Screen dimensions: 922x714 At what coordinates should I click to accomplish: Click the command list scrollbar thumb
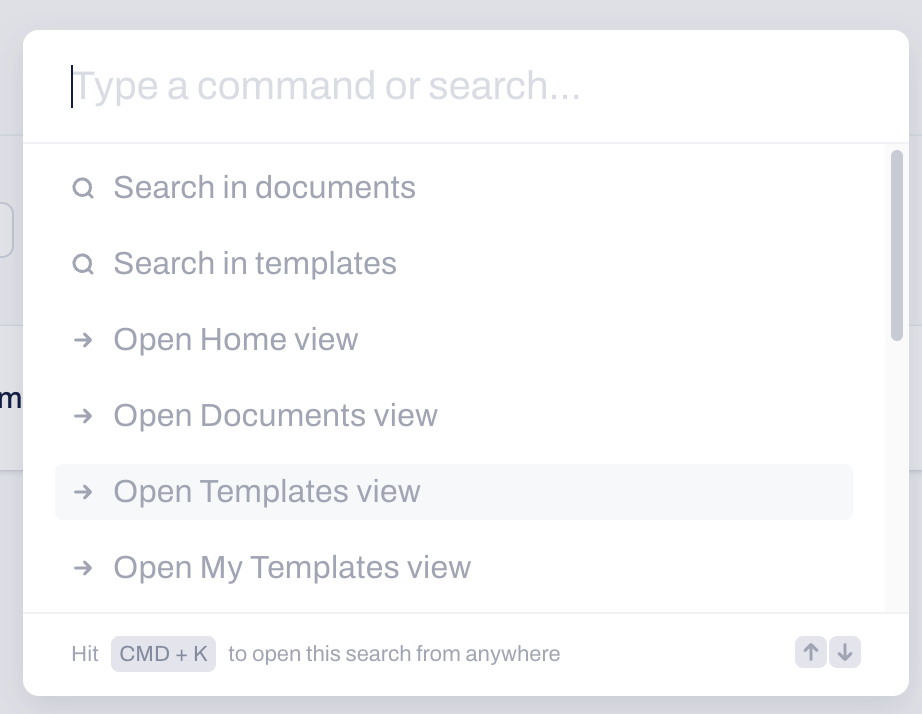pos(897,245)
